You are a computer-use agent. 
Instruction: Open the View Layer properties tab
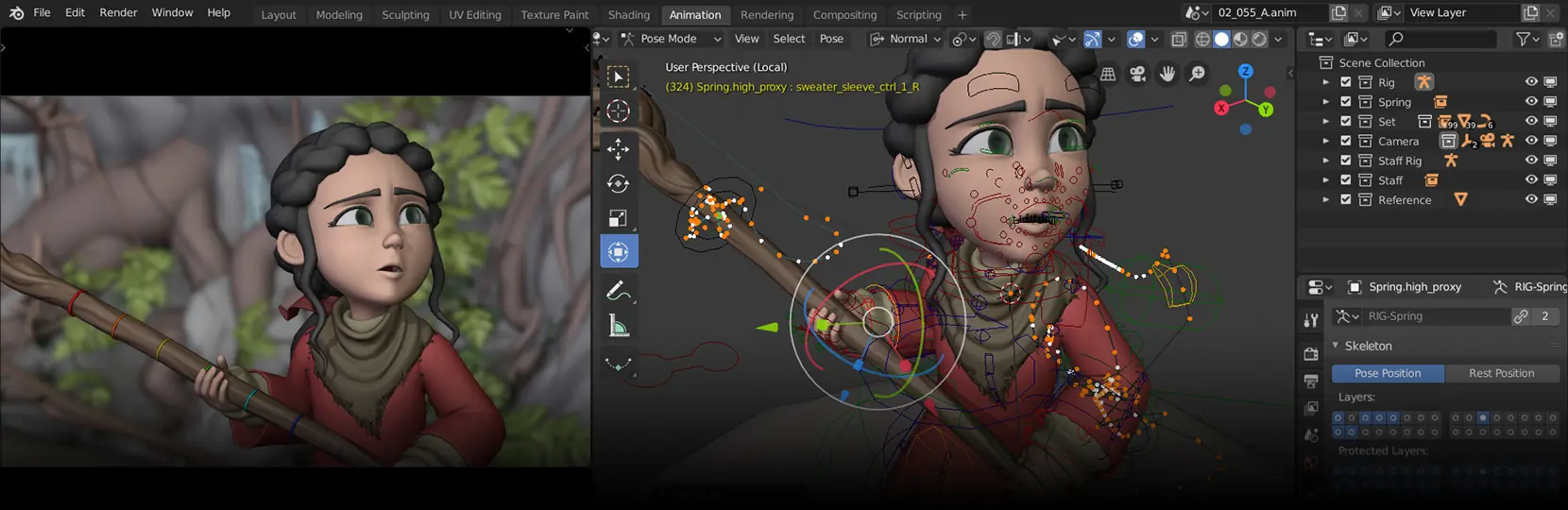[1311, 408]
